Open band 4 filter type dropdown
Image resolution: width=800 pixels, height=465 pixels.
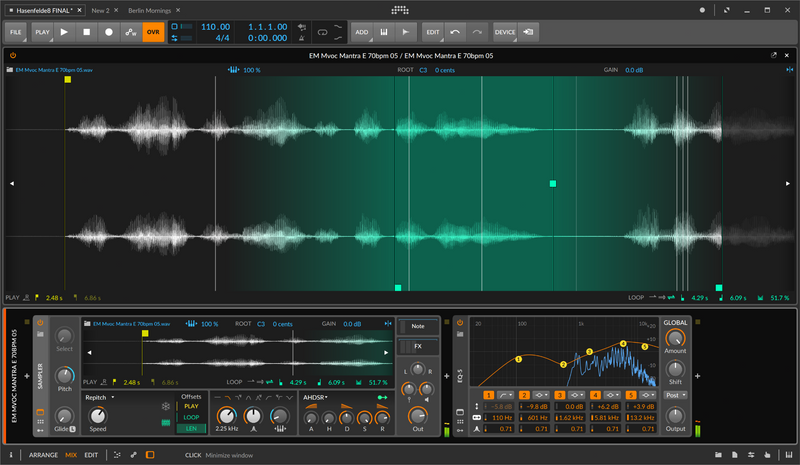click(x=612, y=395)
